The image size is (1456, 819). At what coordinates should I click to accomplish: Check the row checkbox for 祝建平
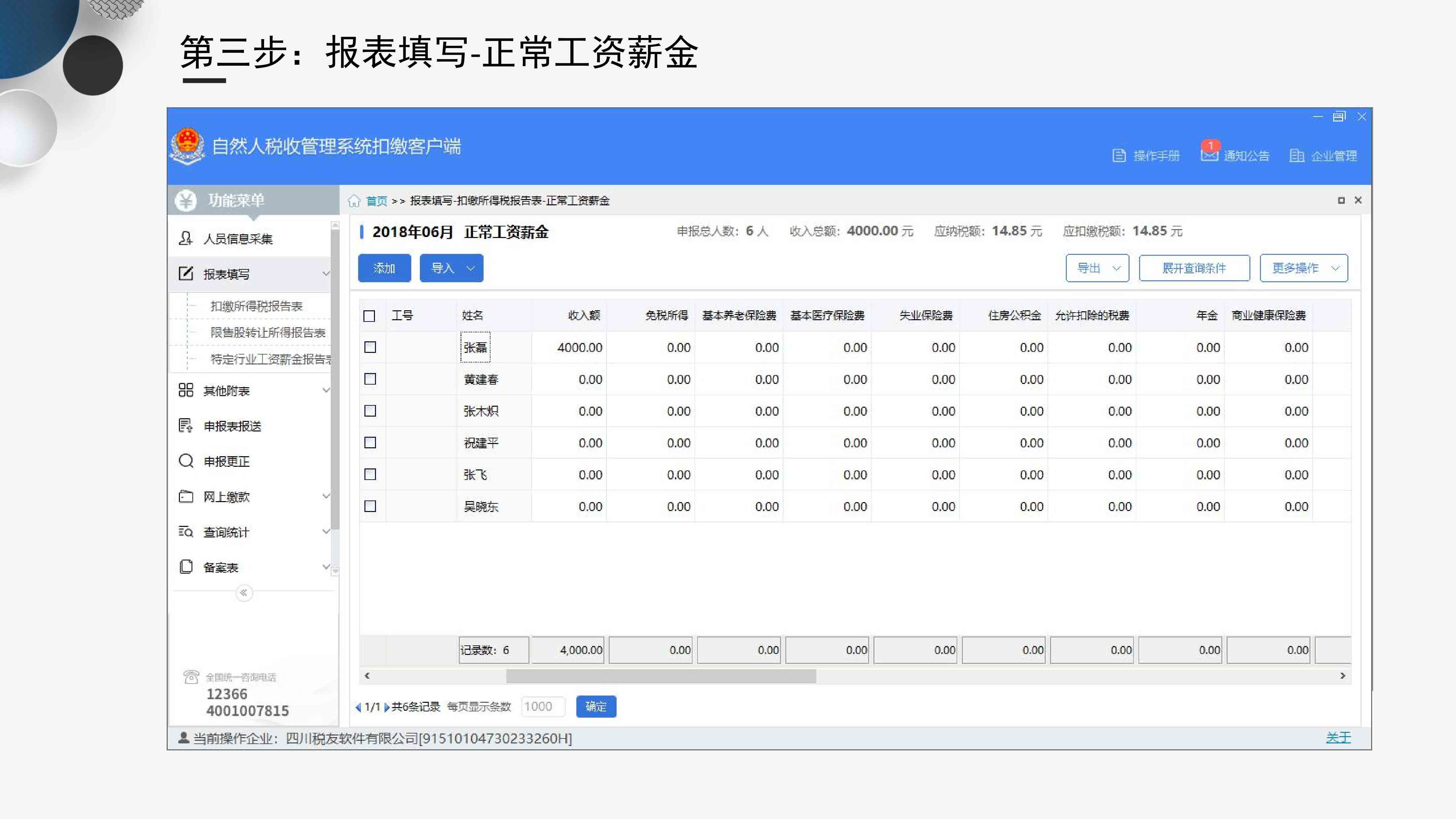pos(370,443)
